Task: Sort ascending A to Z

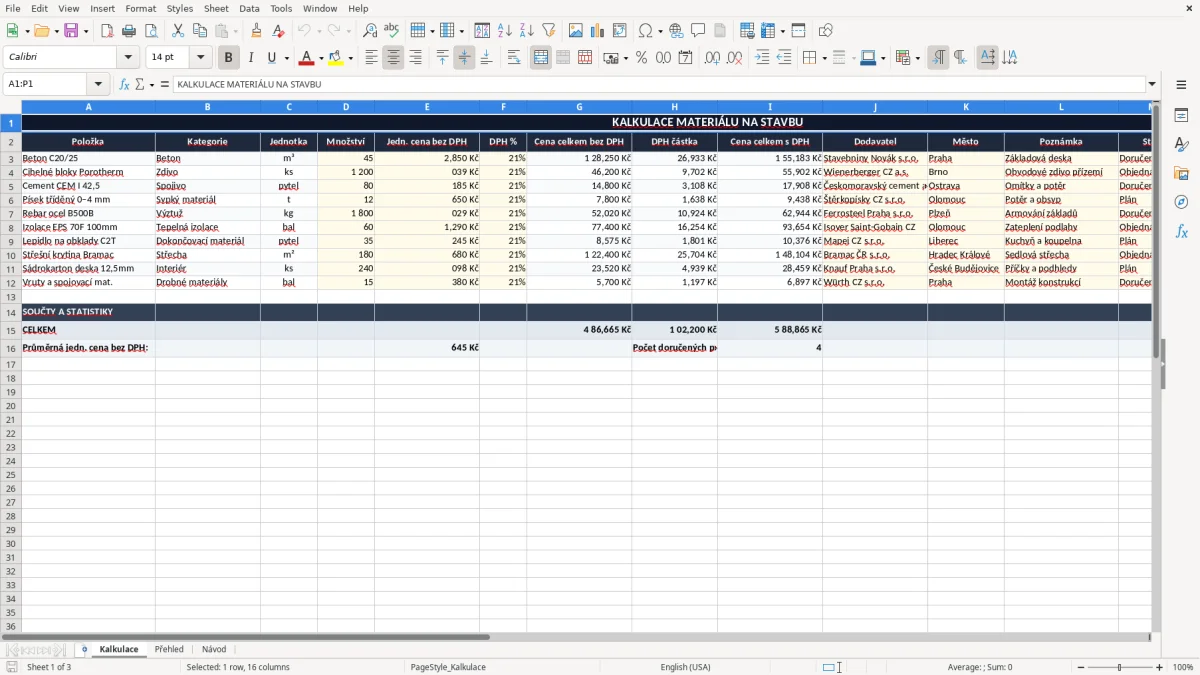Action: [x=505, y=31]
